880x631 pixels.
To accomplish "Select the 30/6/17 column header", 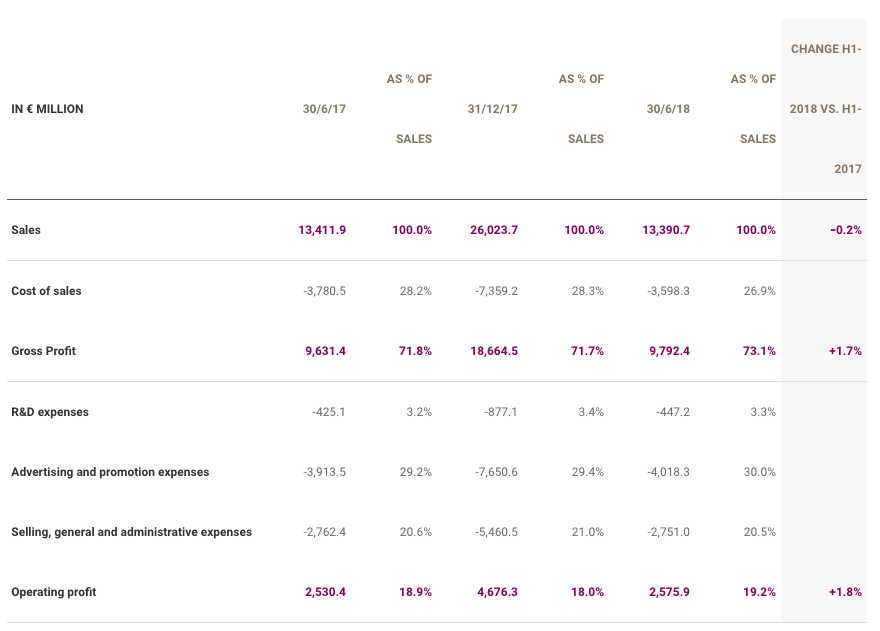I will pyautogui.click(x=324, y=109).
